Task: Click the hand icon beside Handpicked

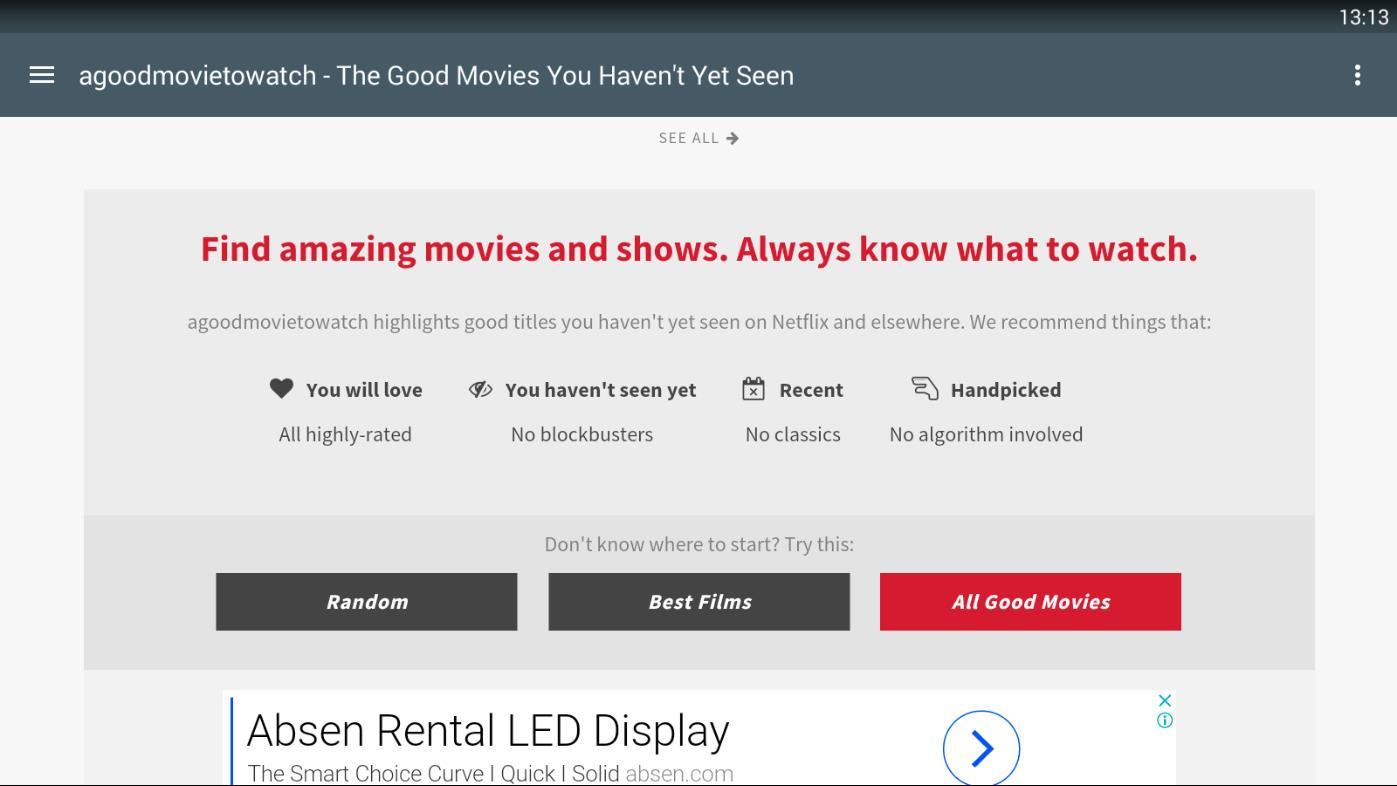Action: (925, 388)
